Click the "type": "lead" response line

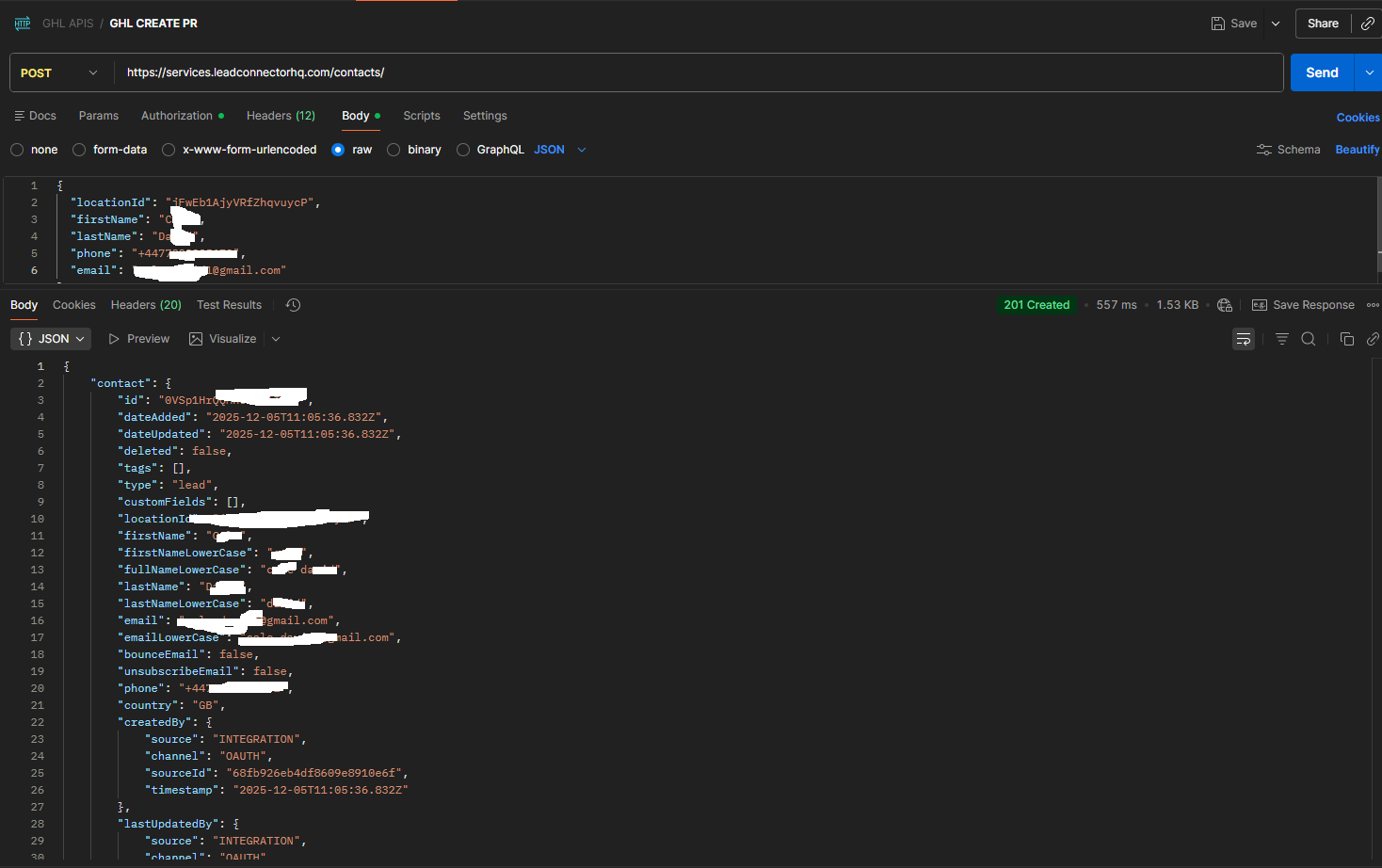pos(168,485)
